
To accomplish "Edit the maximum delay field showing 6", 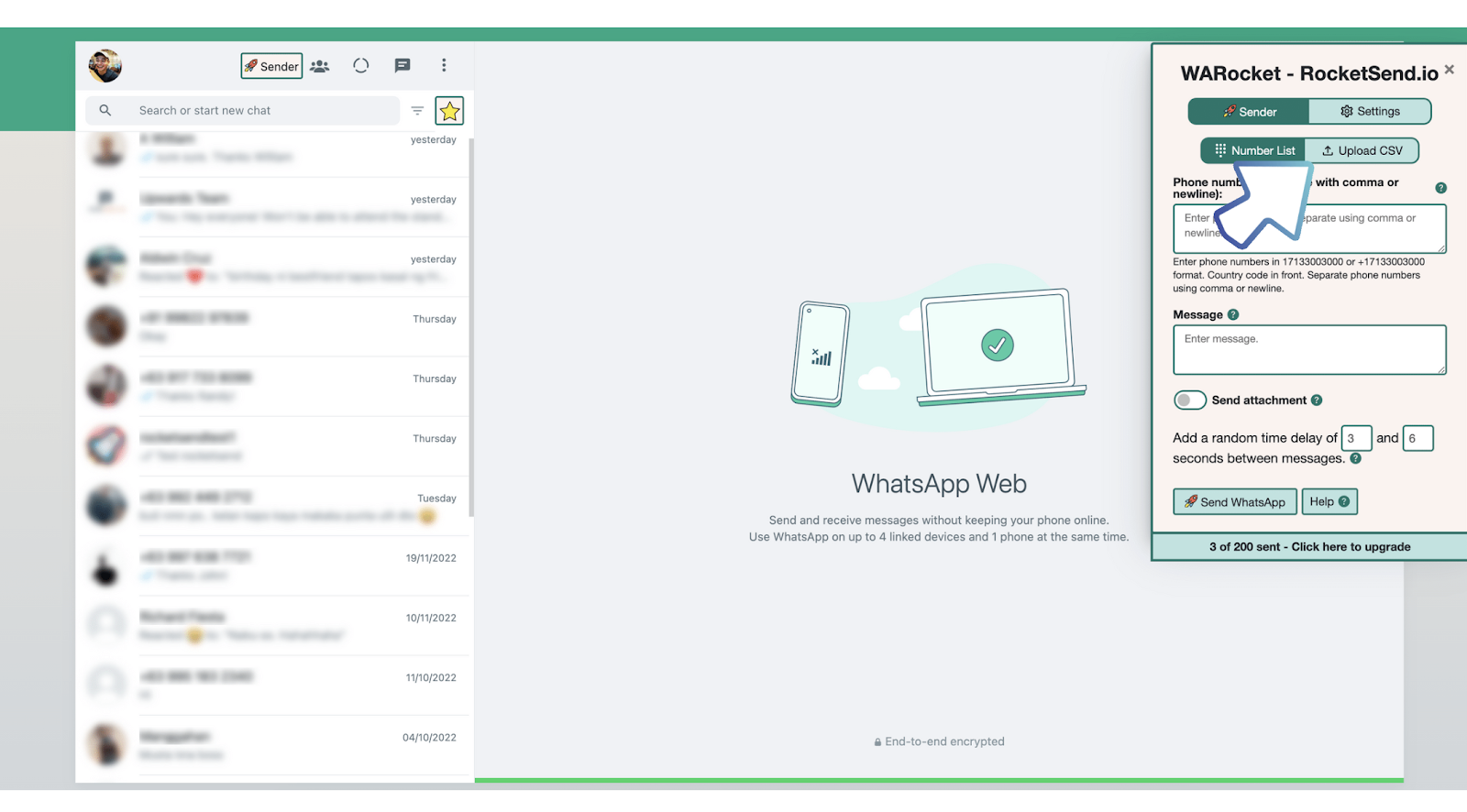I will coord(1417,438).
